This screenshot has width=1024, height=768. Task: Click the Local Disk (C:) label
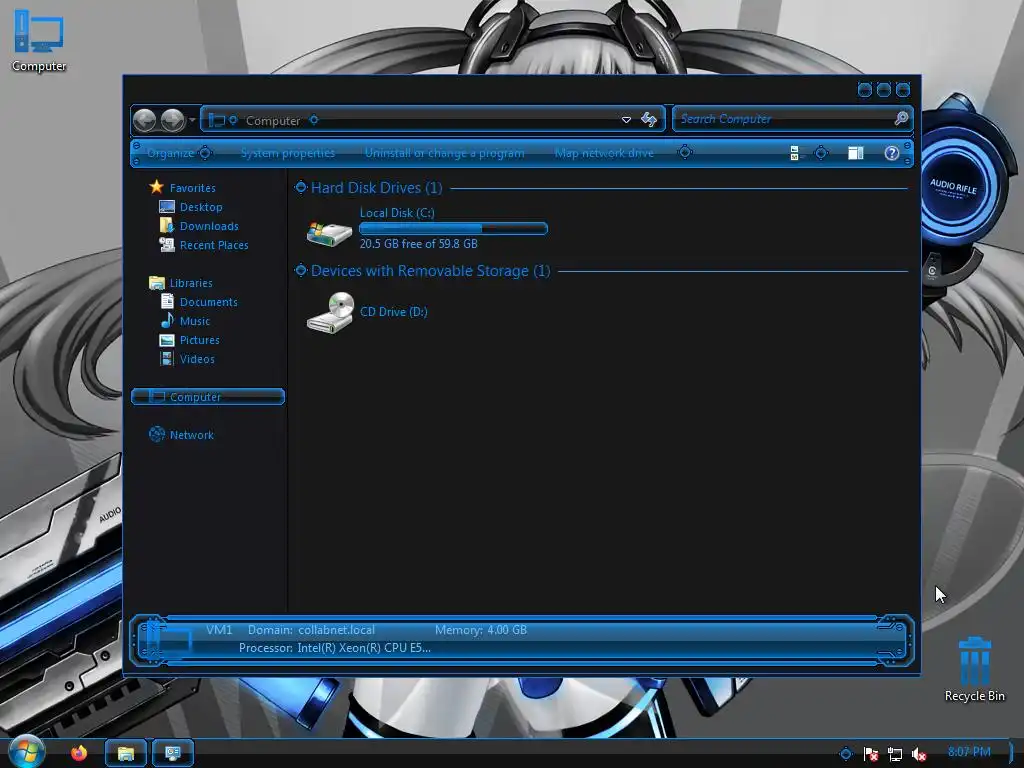[397, 212]
